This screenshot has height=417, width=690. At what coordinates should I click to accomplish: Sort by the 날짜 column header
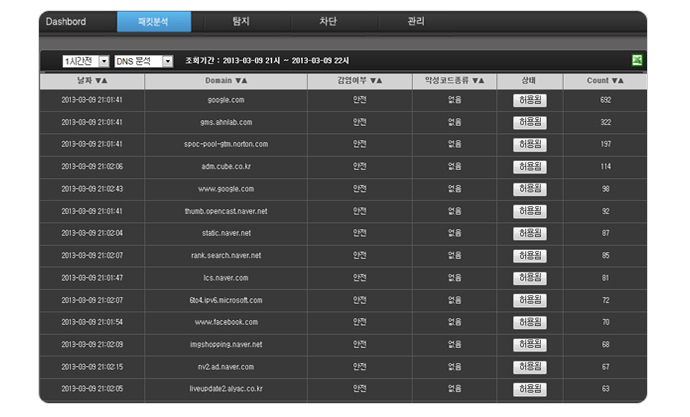coord(92,81)
